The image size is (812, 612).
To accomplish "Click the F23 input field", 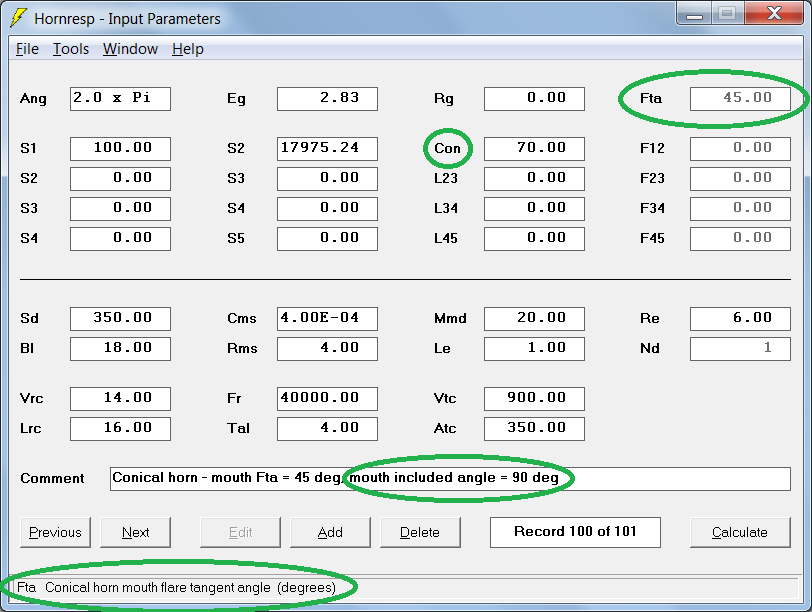I will pyautogui.click(x=740, y=179).
